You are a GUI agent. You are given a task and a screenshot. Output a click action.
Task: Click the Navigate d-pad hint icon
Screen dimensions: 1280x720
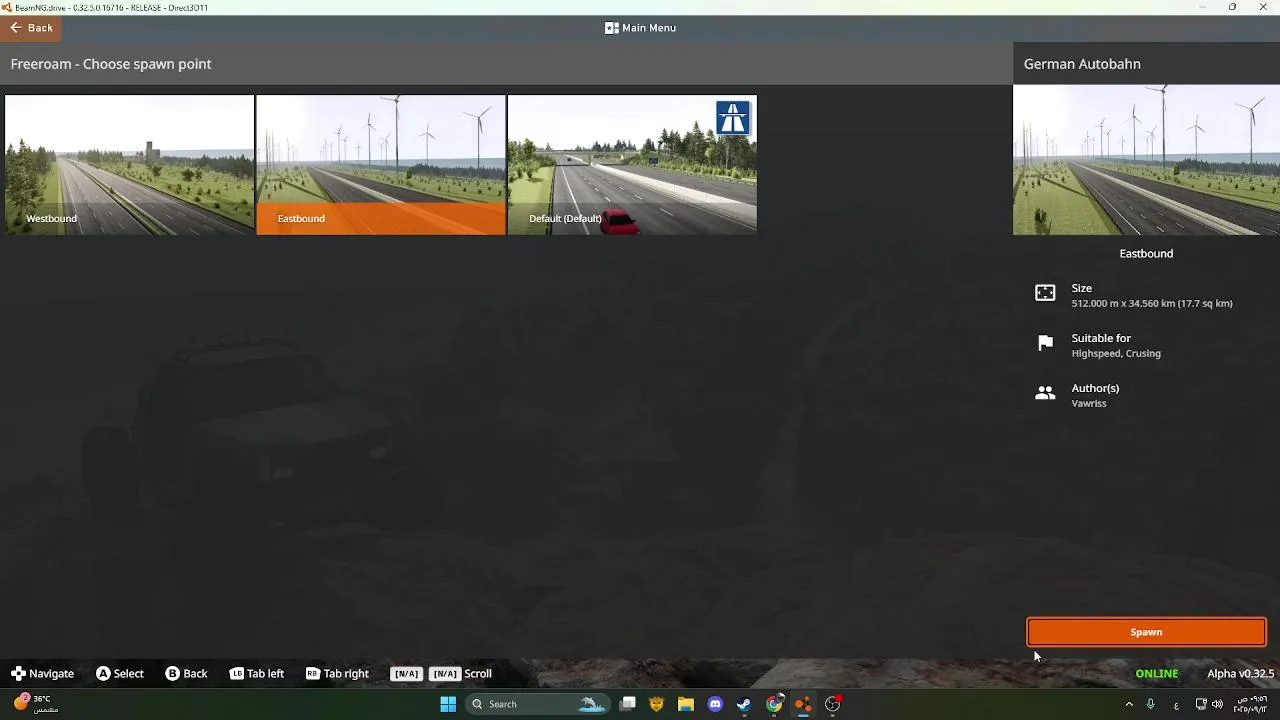pyautogui.click(x=18, y=674)
